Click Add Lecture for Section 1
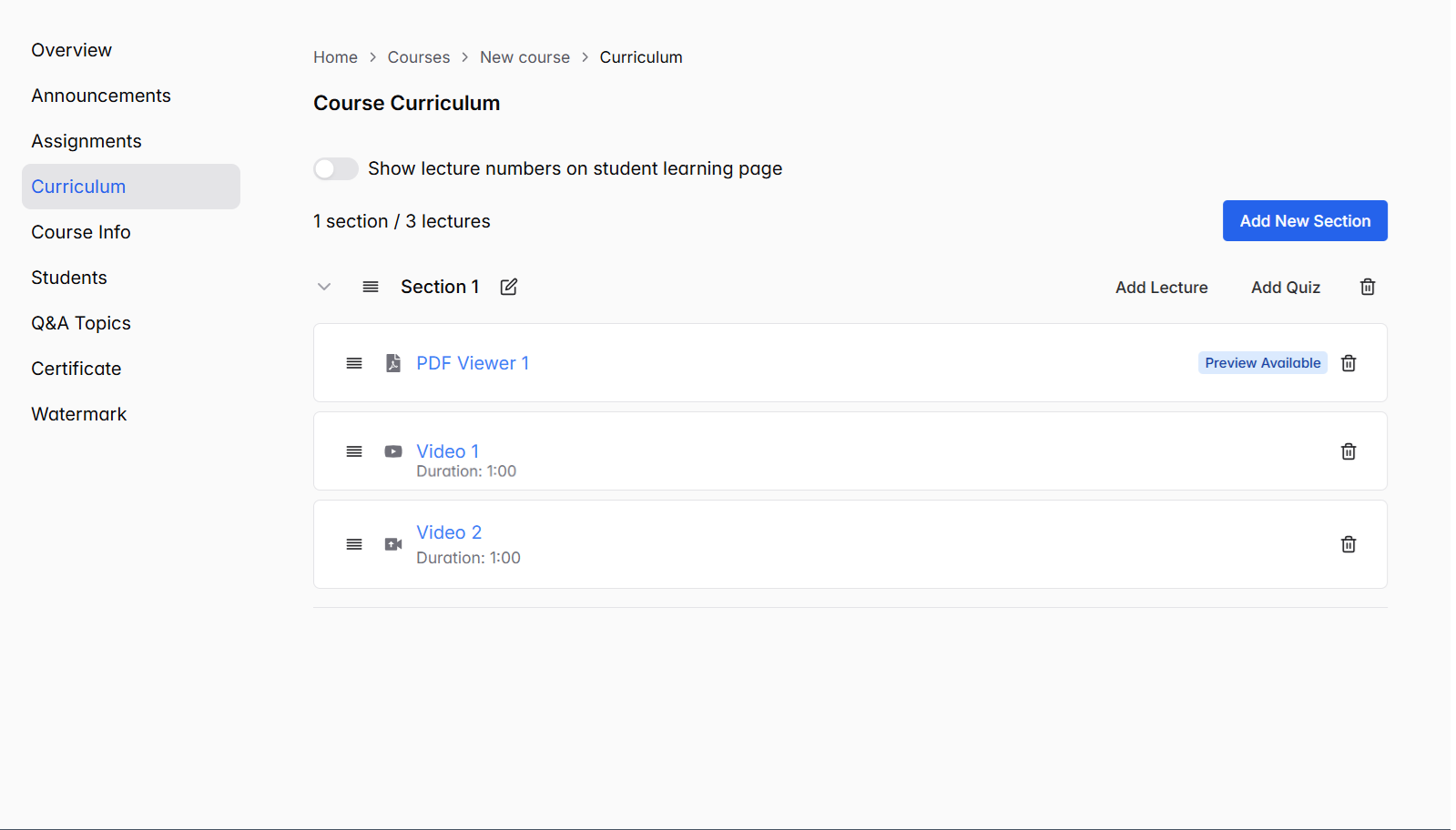The height and width of the screenshot is (830, 1456). click(x=1162, y=288)
